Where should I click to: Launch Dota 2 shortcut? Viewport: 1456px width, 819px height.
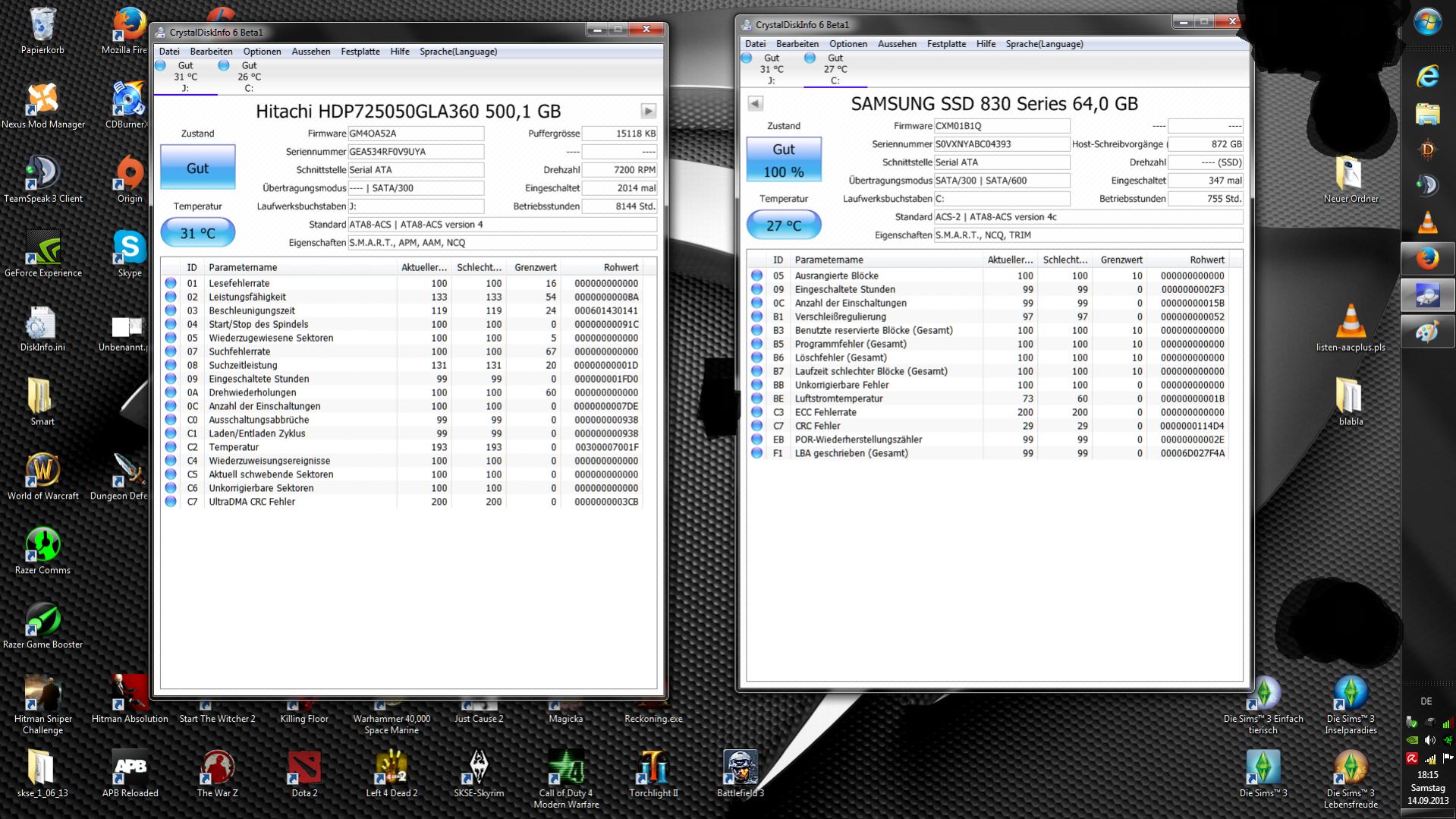pyautogui.click(x=304, y=774)
